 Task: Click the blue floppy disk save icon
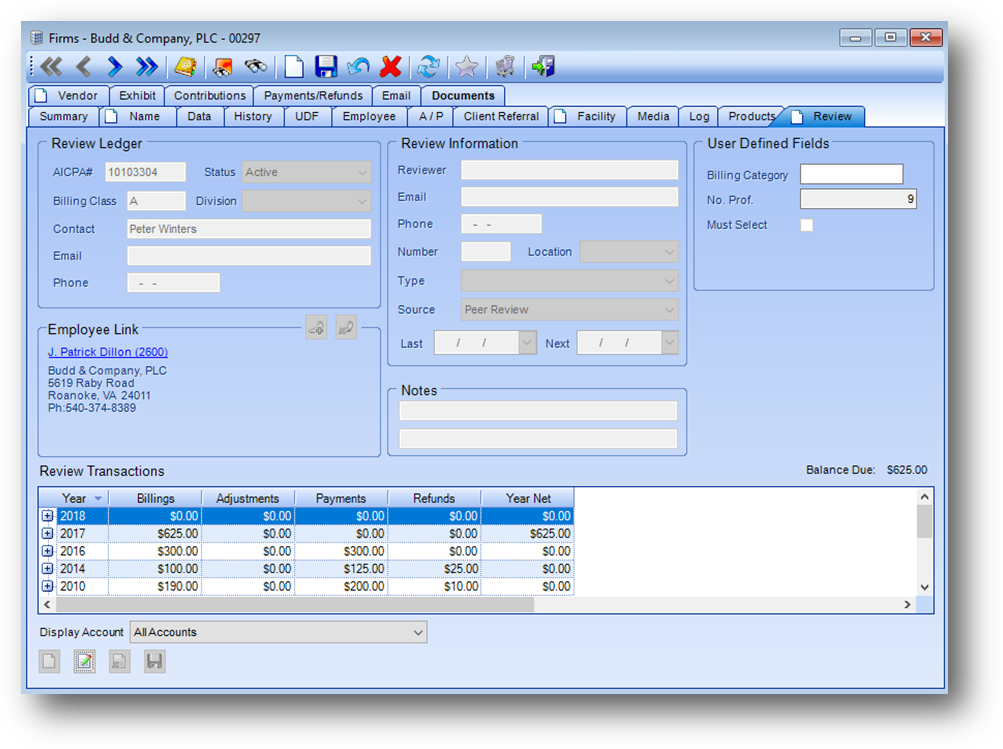[326, 67]
